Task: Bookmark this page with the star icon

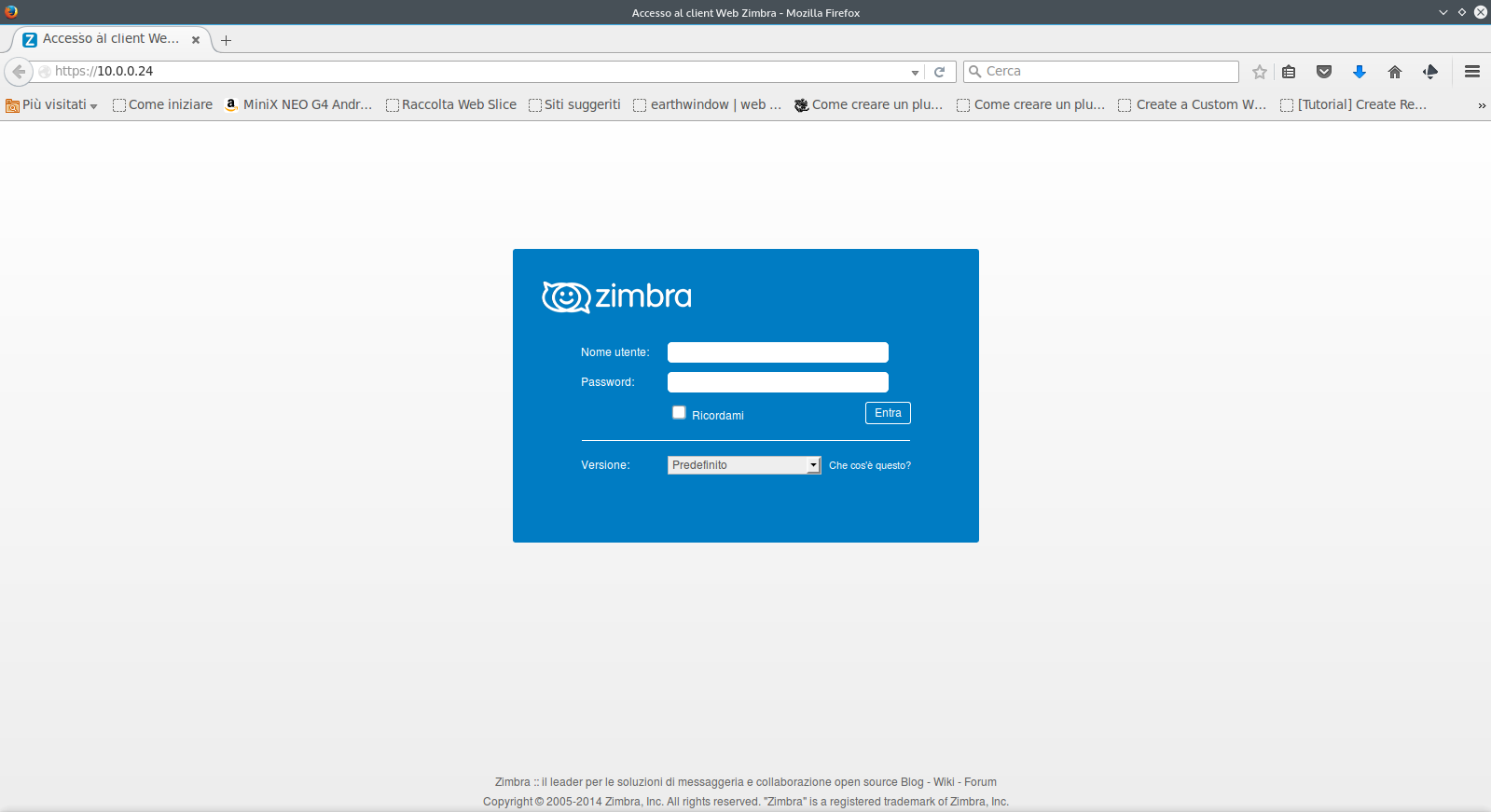Action: coord(1260,72)
